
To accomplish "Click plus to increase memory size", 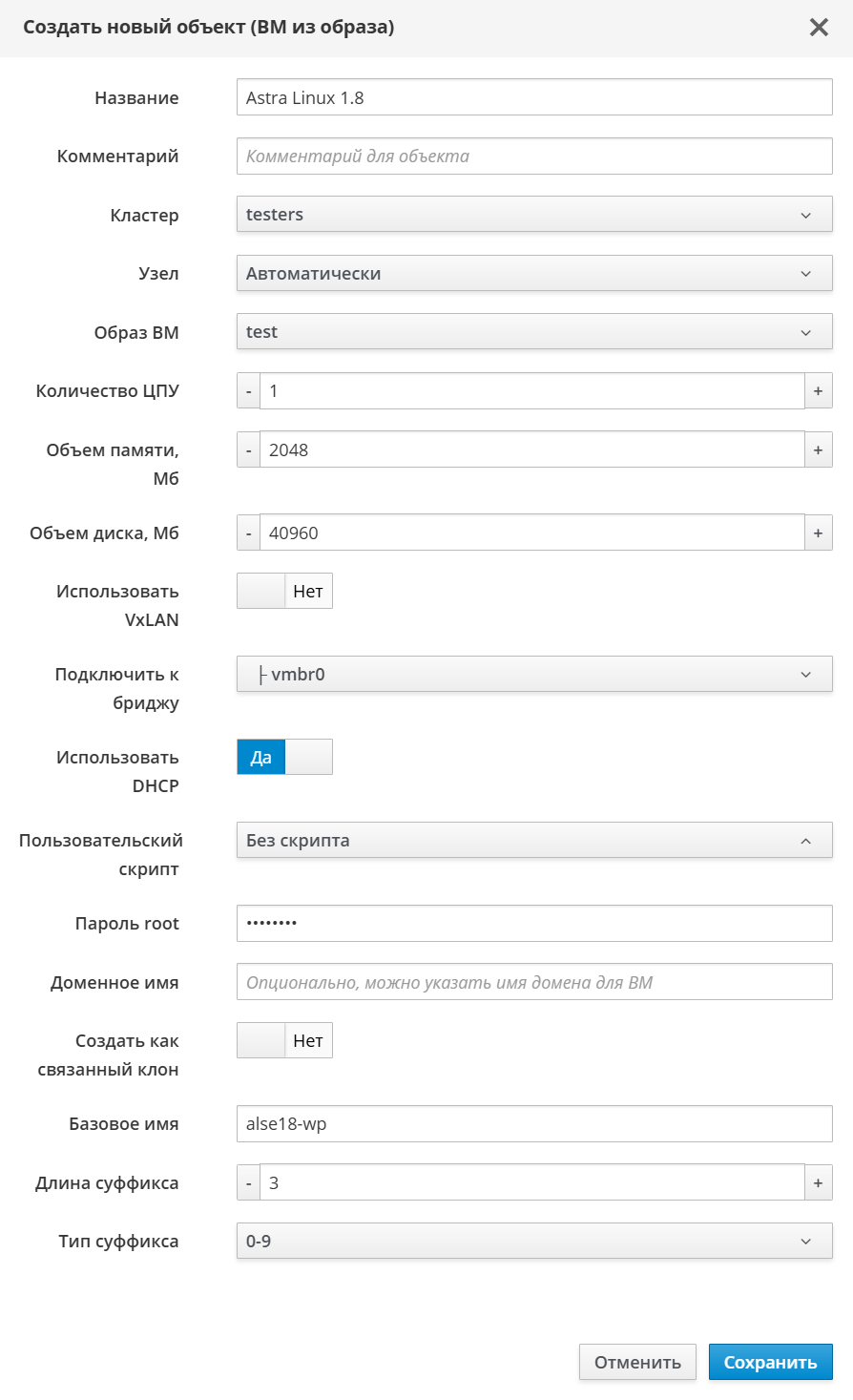I will pos(818,450).
